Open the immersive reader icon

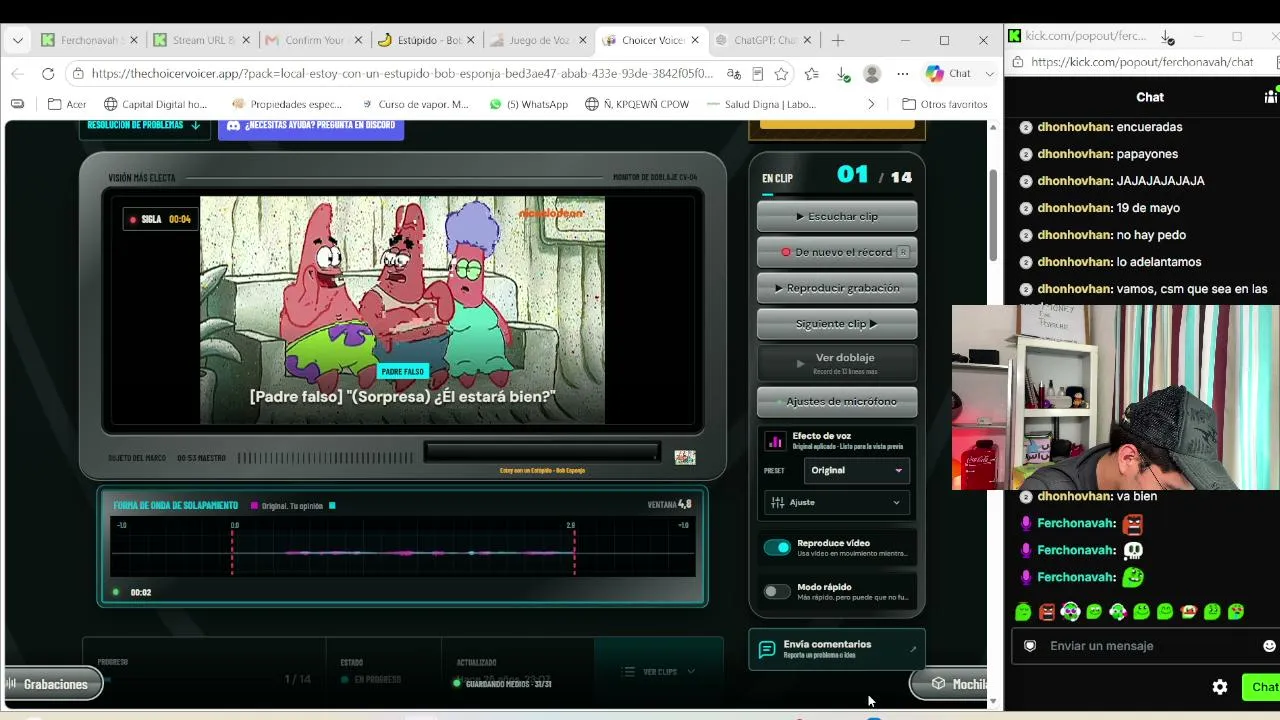click(x=758, y=73)
